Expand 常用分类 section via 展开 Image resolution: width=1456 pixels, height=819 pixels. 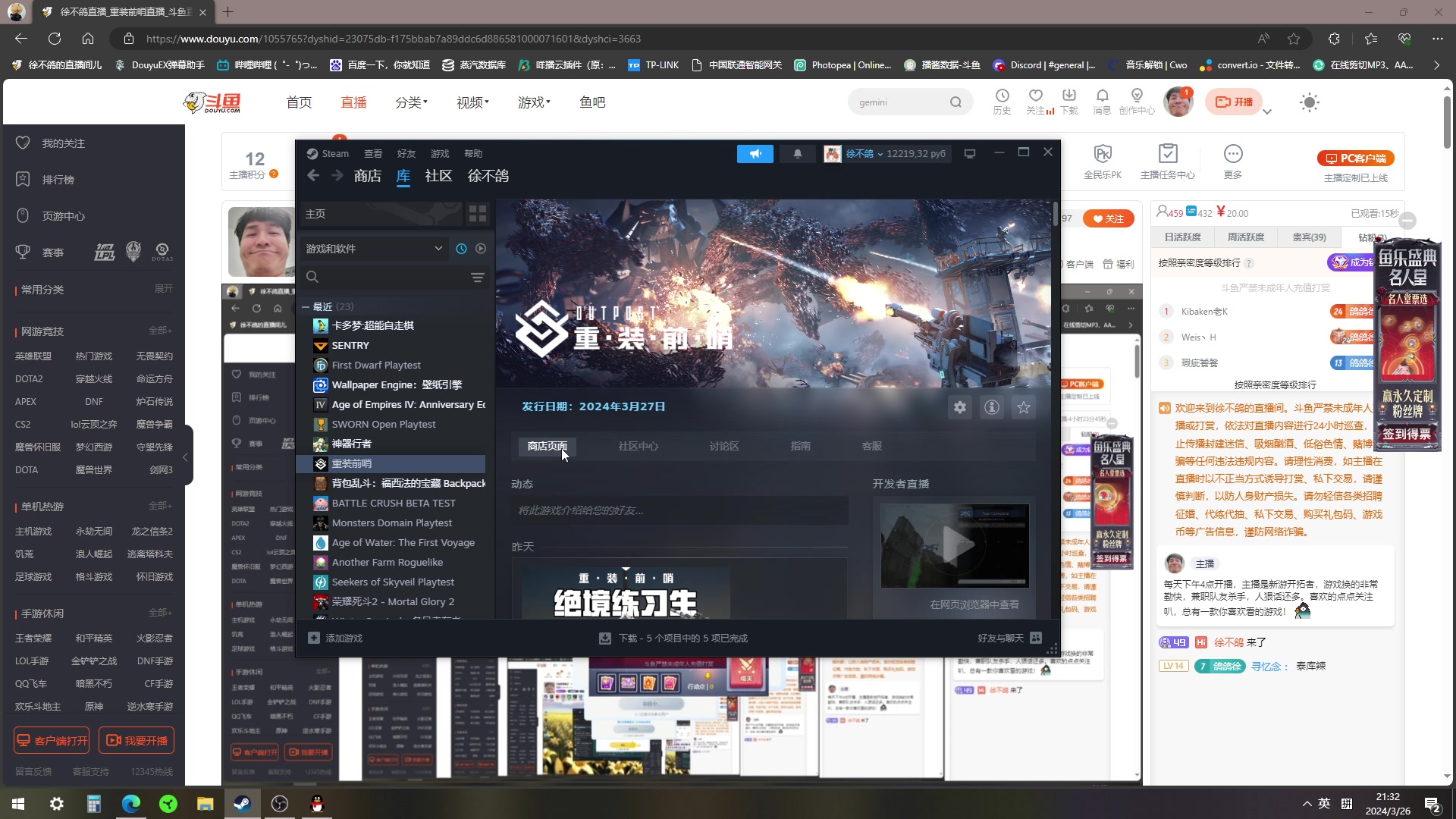[164, 289]
